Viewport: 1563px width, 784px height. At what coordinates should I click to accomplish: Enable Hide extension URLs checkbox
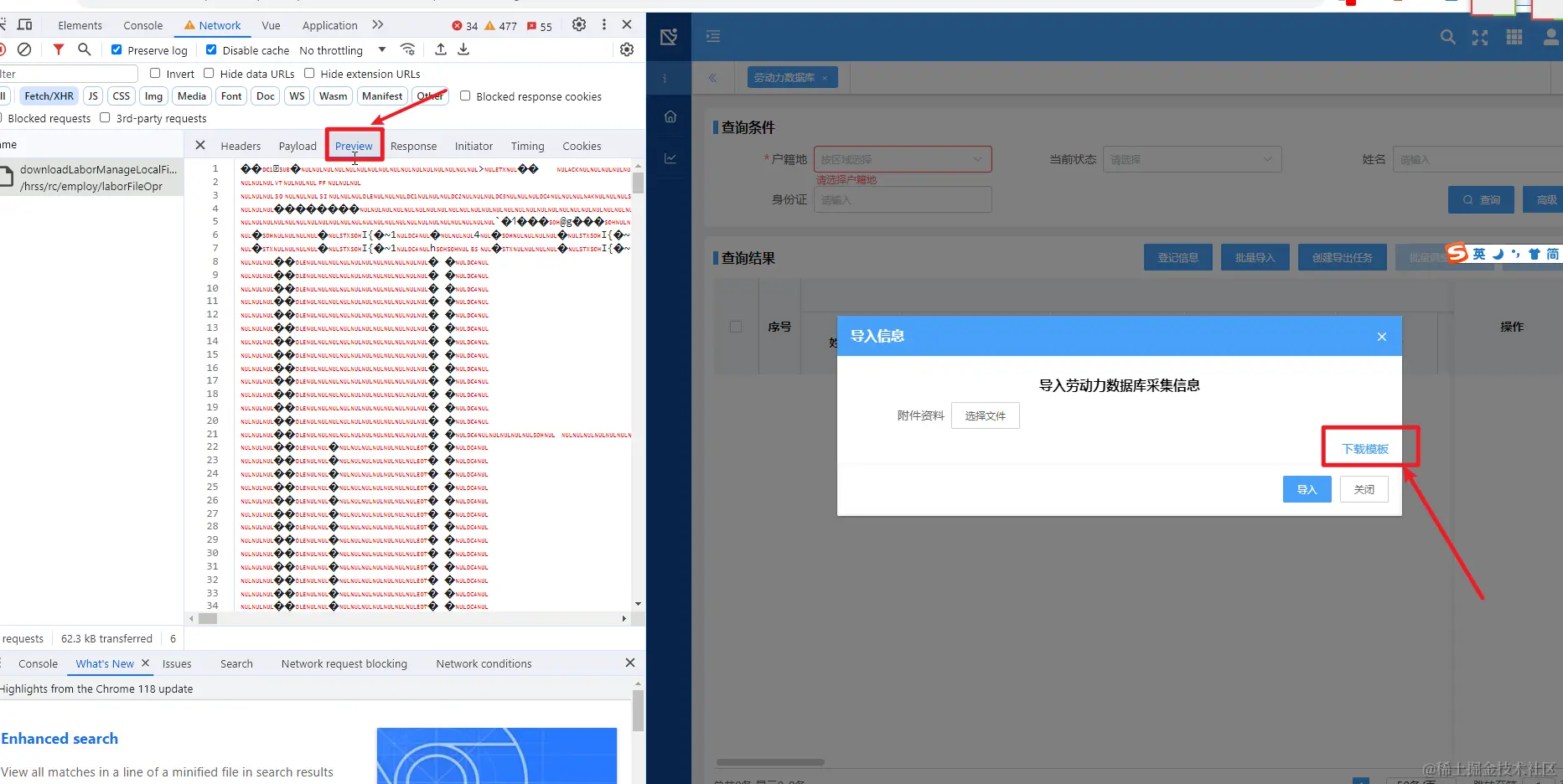309,74
